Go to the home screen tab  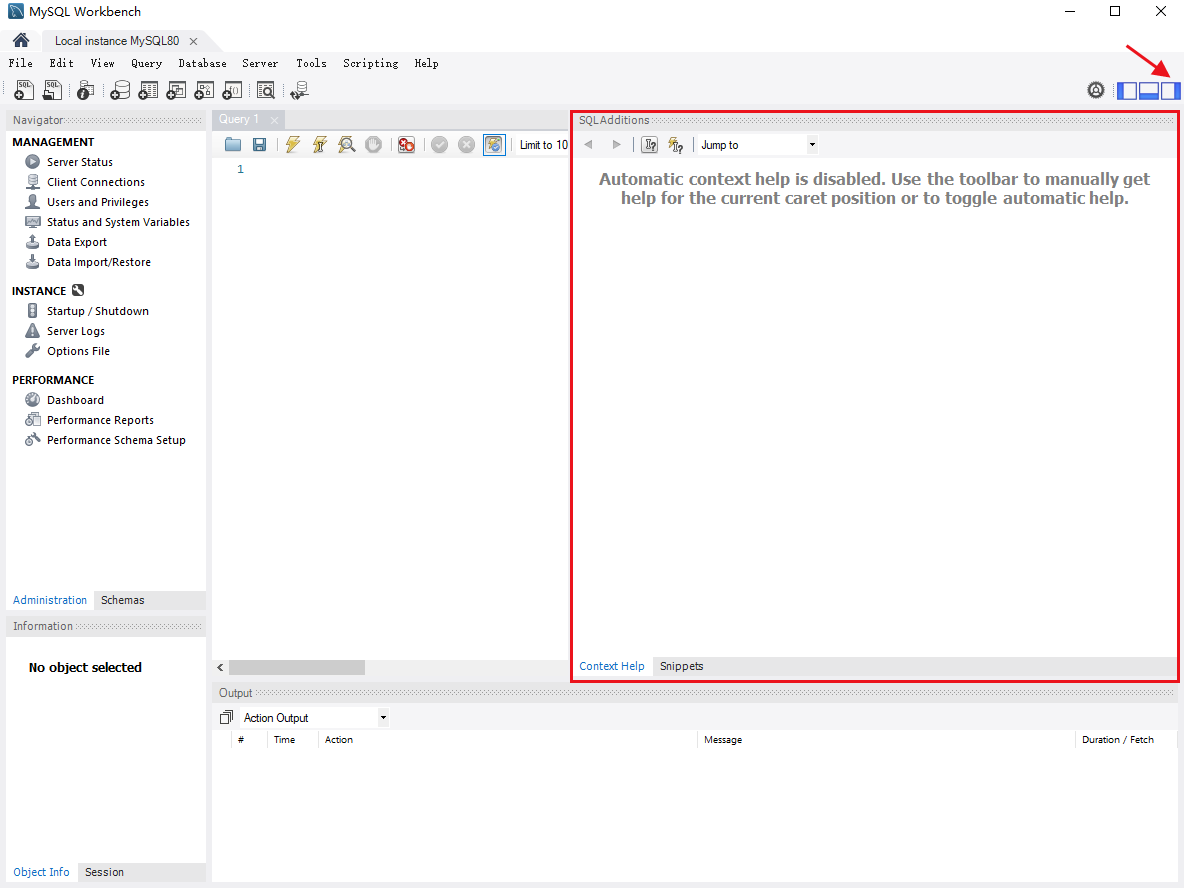(21, 40)
